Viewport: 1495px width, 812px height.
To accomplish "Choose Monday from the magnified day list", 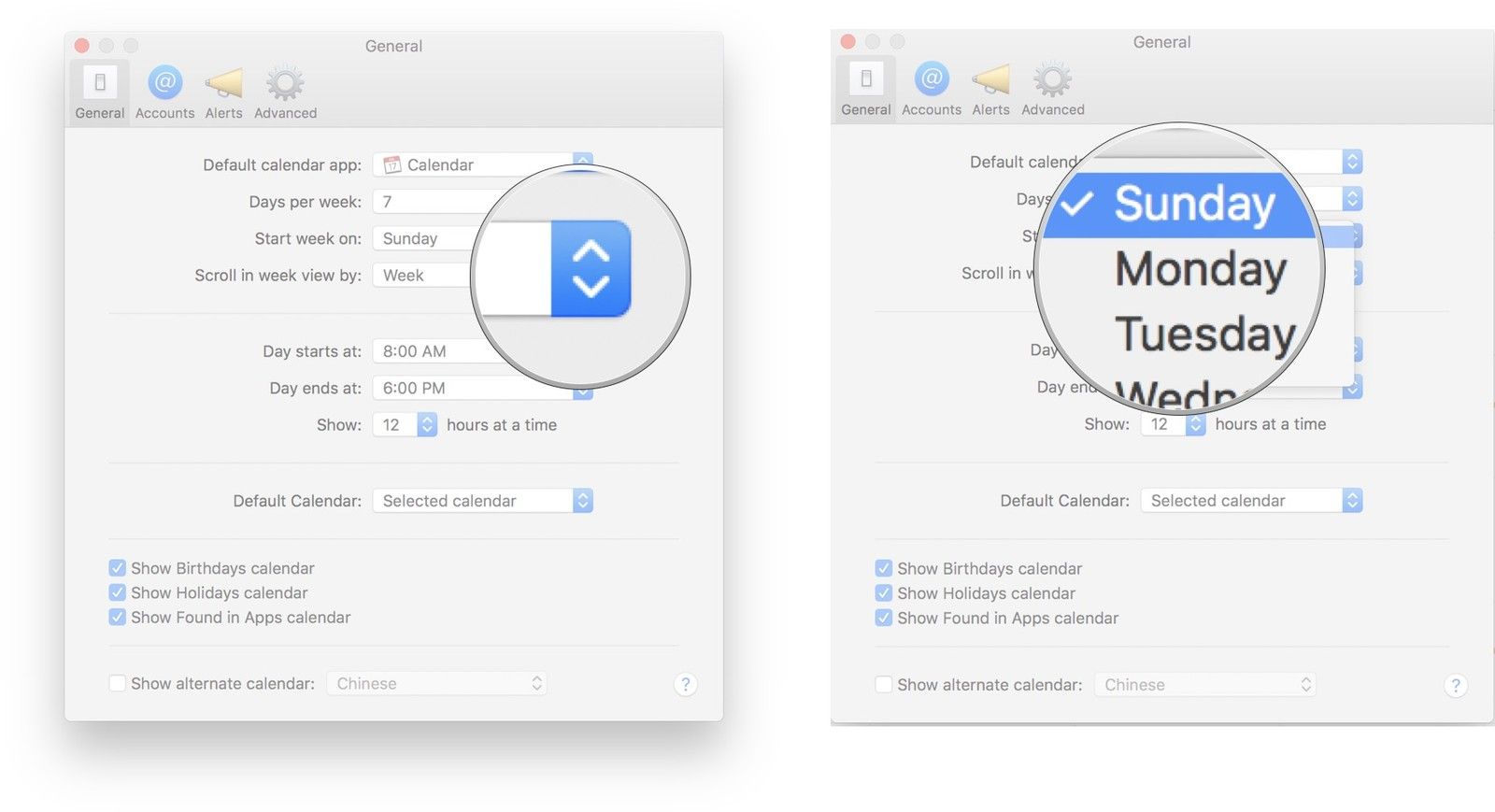I will click(1200, 269).
